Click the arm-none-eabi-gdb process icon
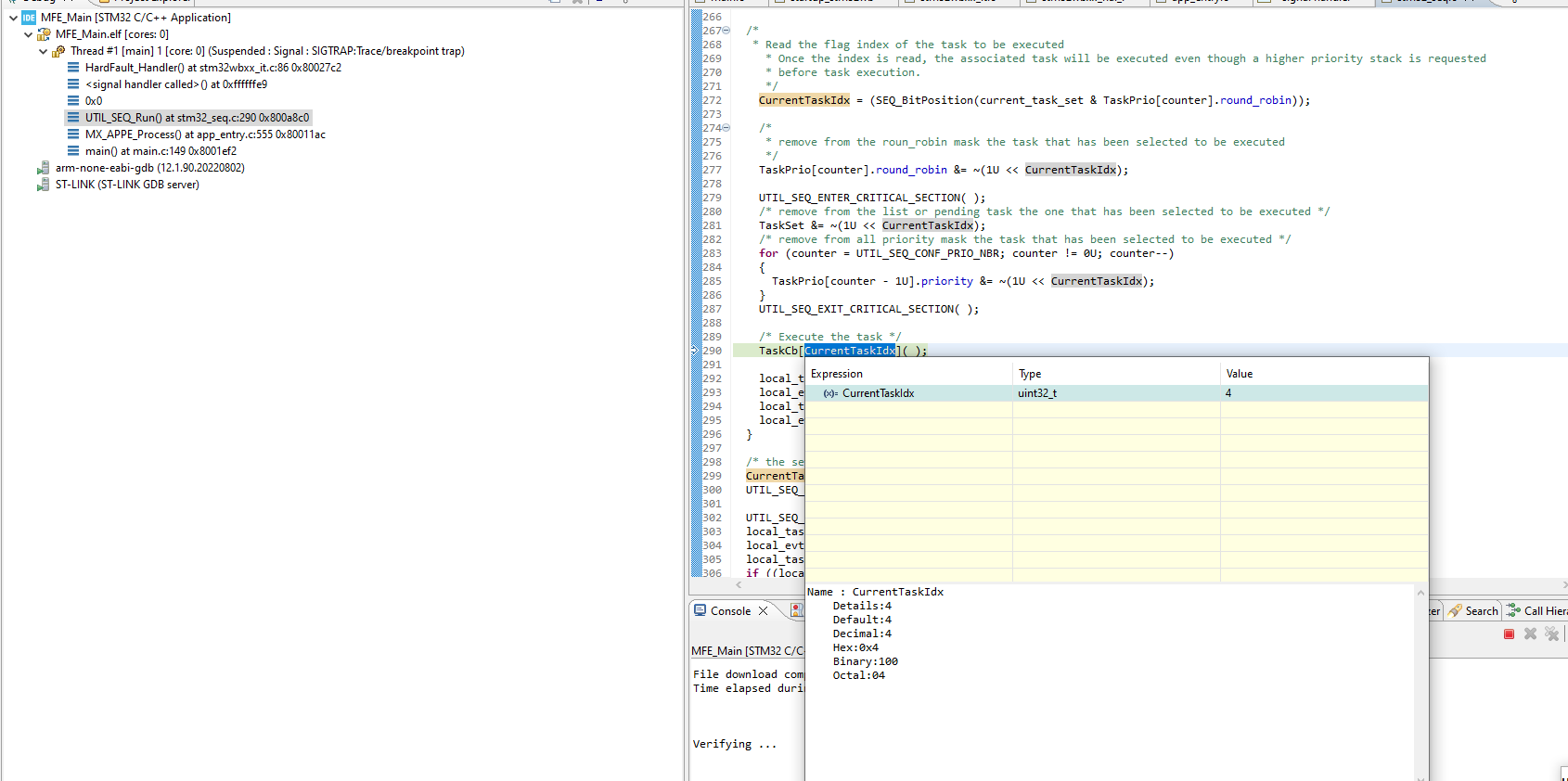The height and width of the screenshot is (781, 1568). pyautogui.click(x=43, y=168)
